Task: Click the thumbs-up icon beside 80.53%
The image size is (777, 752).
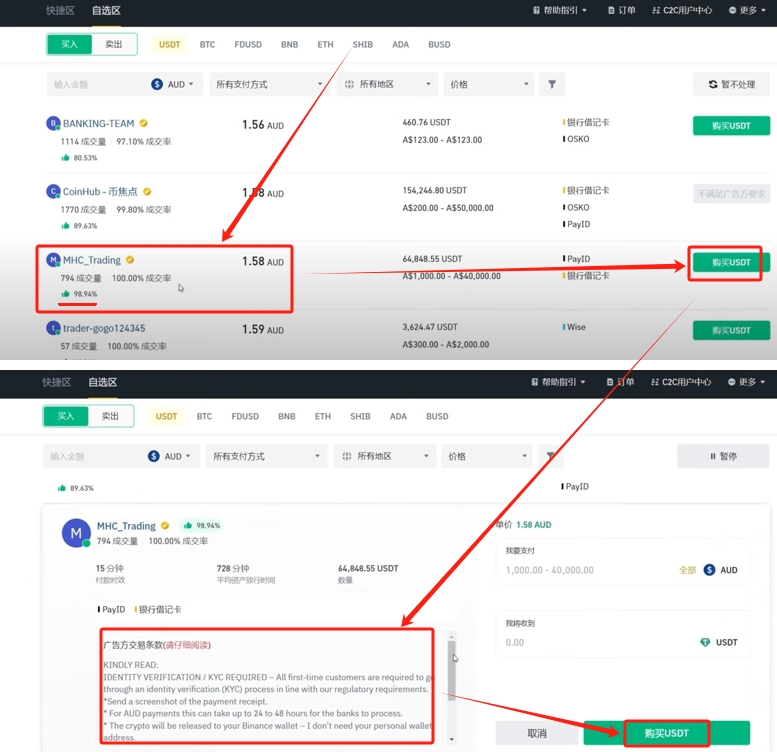Action: tap(65, 158)
